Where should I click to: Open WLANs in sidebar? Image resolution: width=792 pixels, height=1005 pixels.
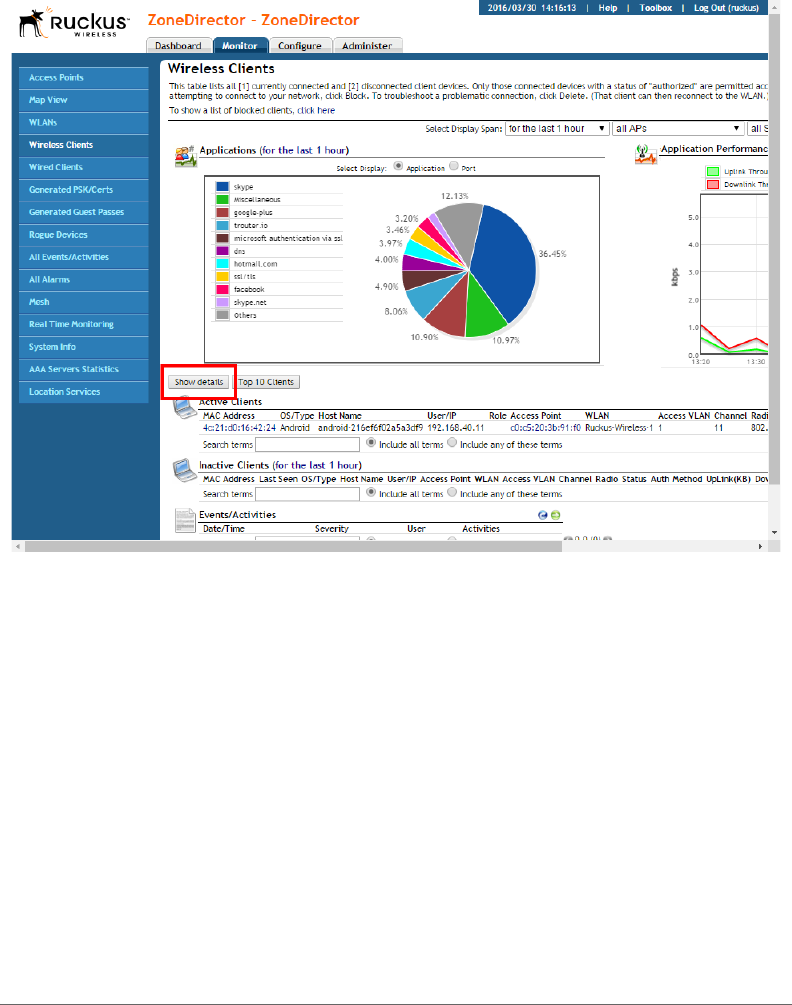coord(84,122)
